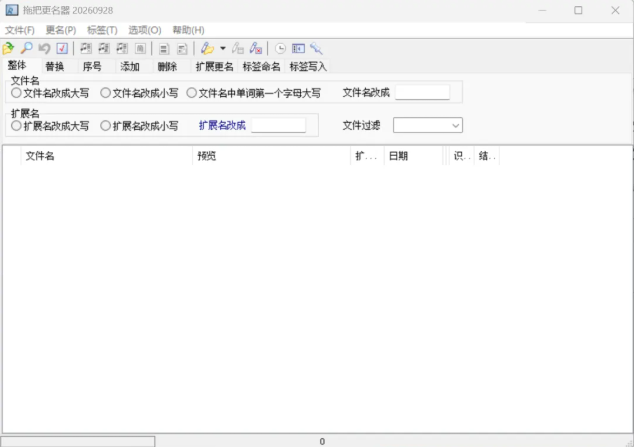Click the document page icon beside list icon
Screen dimensions: 634x447
point(182,49)
